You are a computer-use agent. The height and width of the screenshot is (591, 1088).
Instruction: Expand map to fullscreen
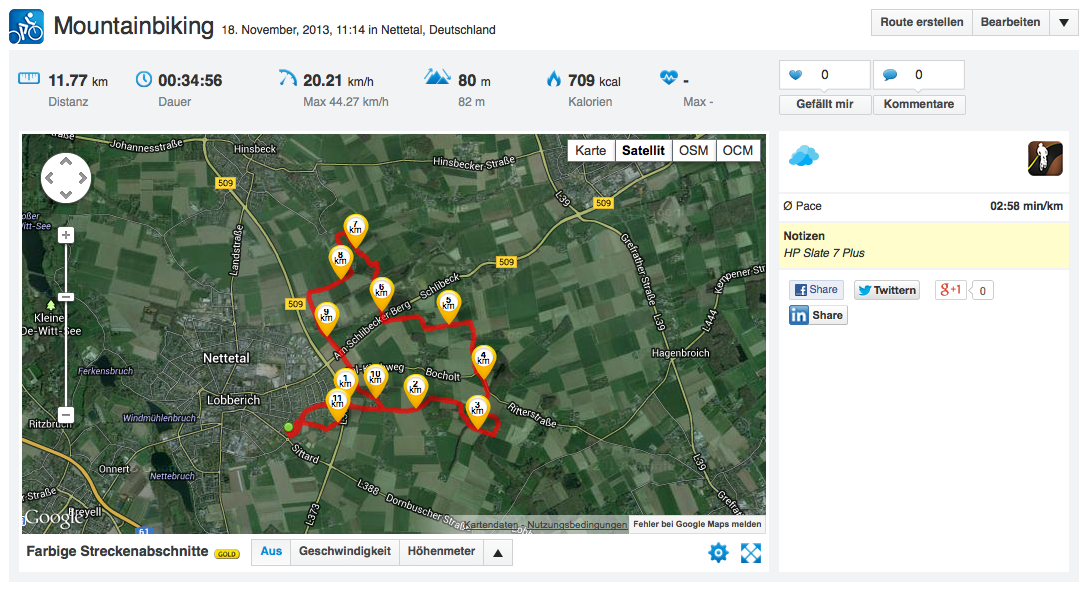pos(751,553)
